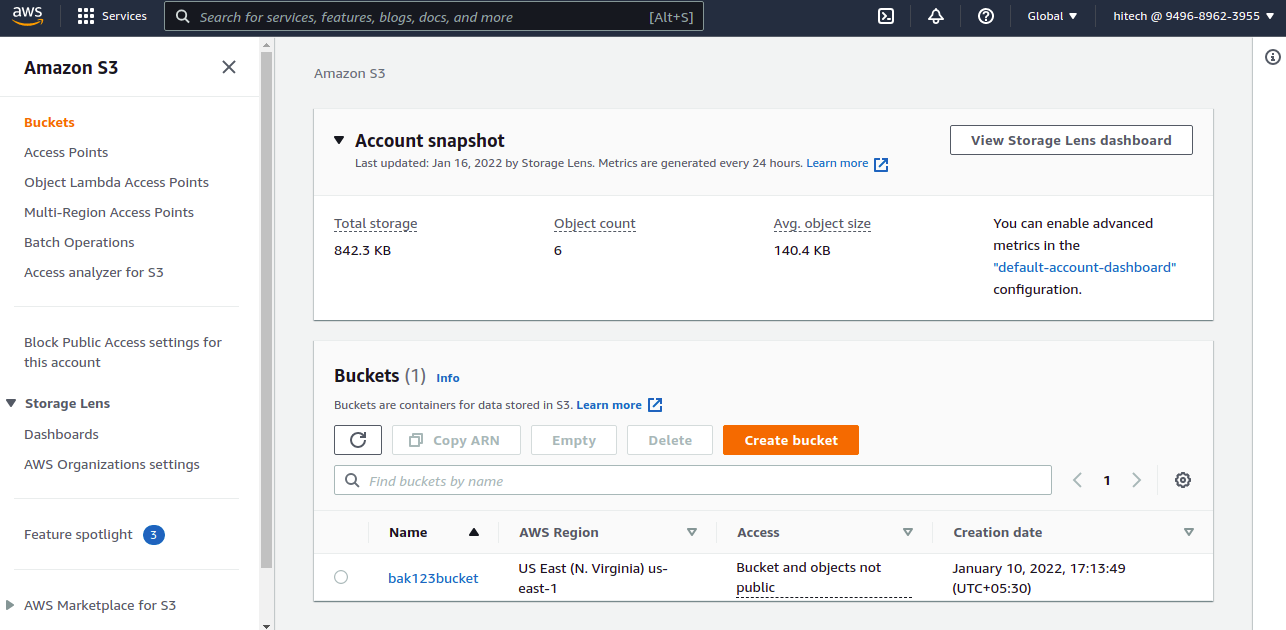The image size is (1286, 630).
Task: Open CloudShell terminal icon in header
Action: pyautogui.click(x=885, y=16)
